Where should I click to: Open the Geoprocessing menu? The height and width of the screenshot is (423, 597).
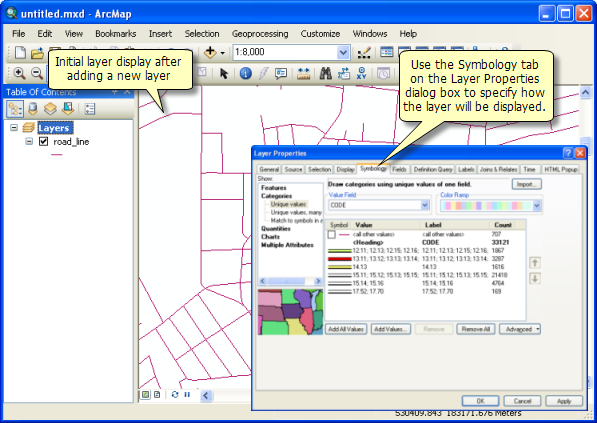[x=260, y=34]
